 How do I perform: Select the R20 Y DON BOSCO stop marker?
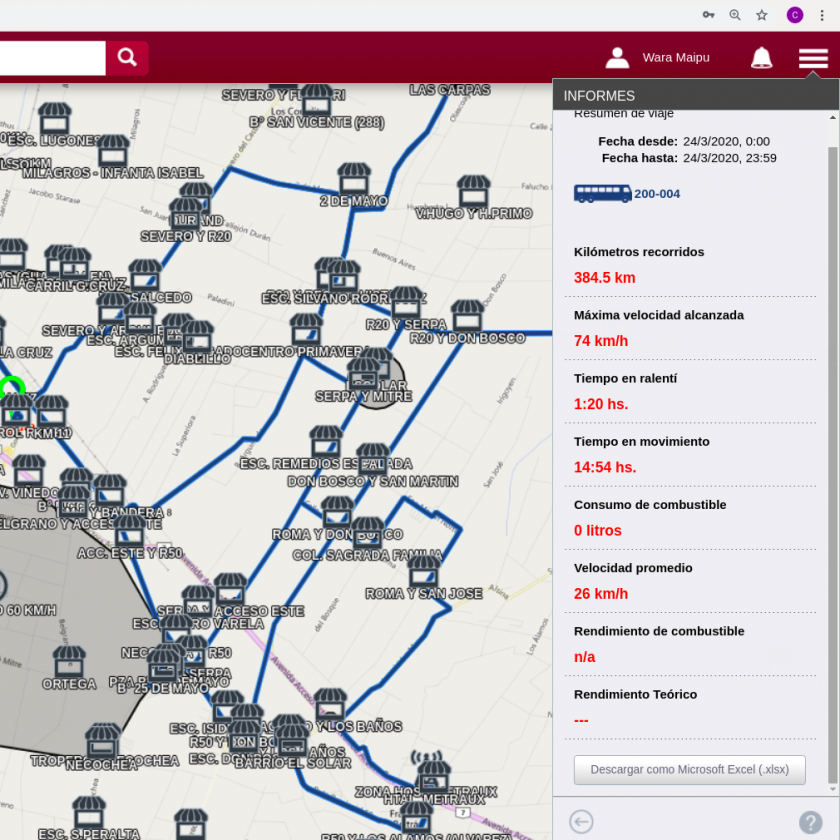[x=467, y=316]
